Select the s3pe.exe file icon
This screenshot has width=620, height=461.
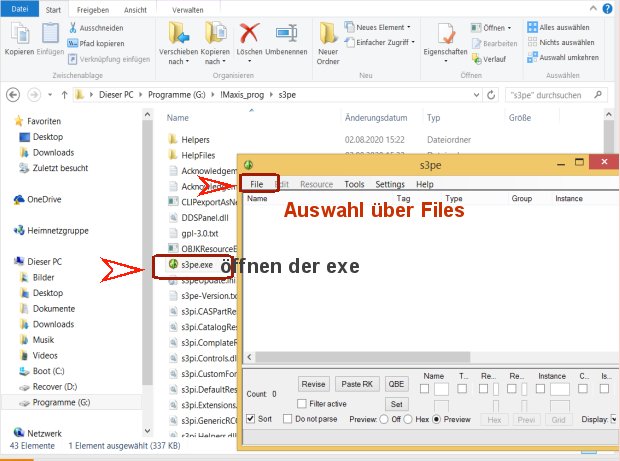click(x=173, y=265)
